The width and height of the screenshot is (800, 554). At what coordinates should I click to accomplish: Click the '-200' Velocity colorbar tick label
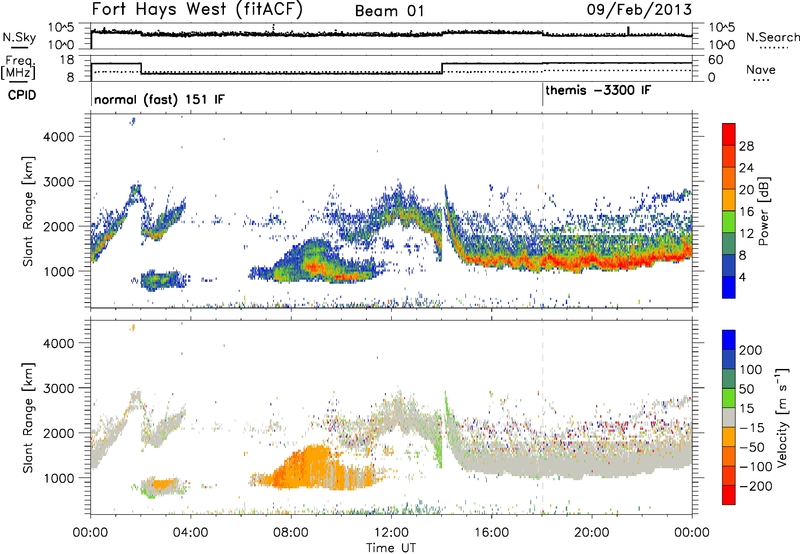click(x=756, y=486)
